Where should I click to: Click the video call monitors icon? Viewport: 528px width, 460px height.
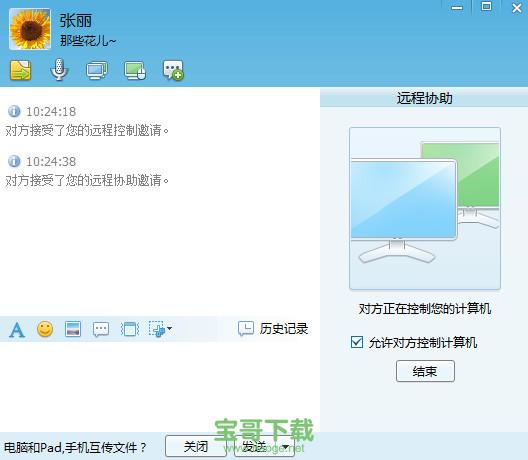[97, 70]
